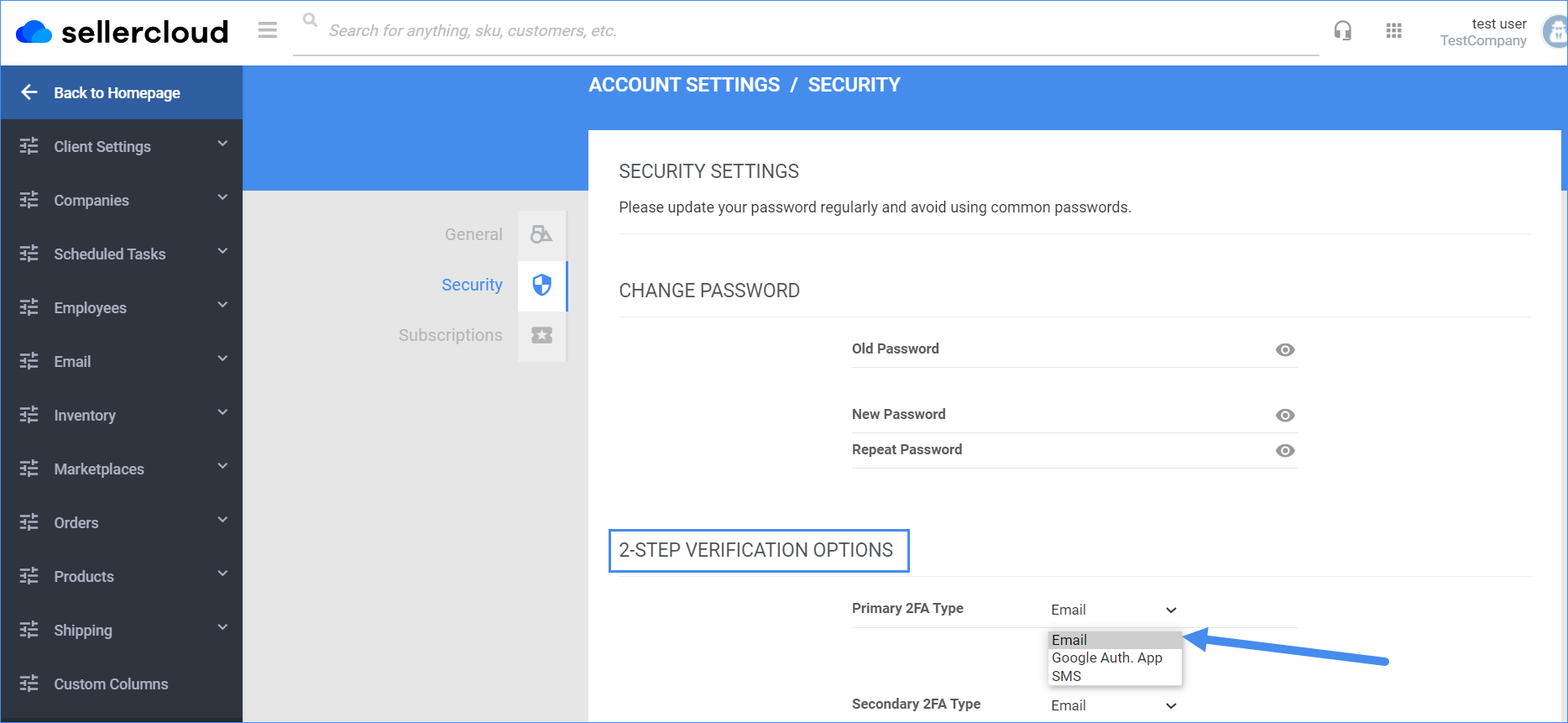Expand Products chevron
The image size is (1568, 723).
tap(222, 574)
